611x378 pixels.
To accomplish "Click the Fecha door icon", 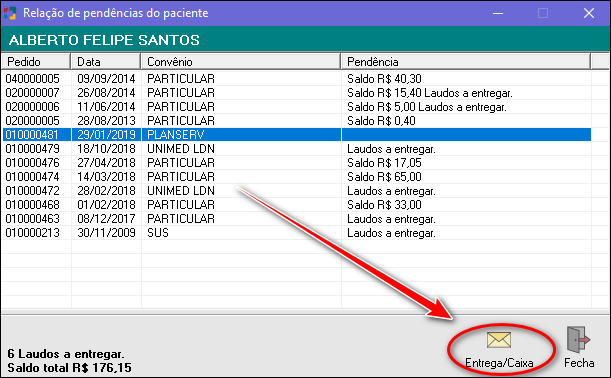I will (579, 339).
